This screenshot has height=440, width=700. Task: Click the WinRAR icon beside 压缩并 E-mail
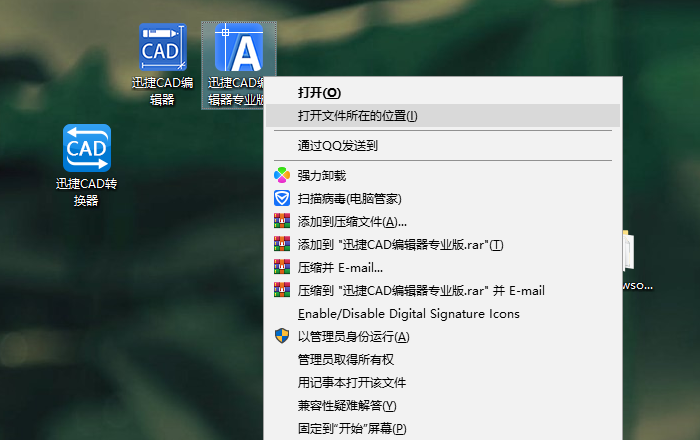(282, 267)
